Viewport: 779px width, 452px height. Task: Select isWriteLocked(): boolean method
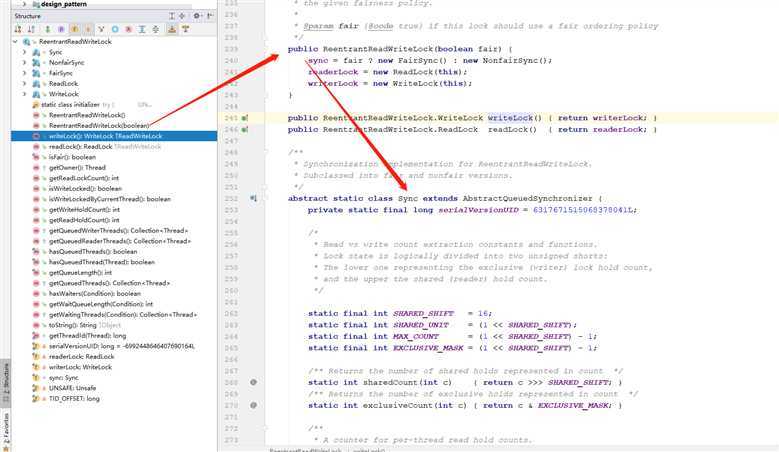pyautogui.click(x=85, y=188)
